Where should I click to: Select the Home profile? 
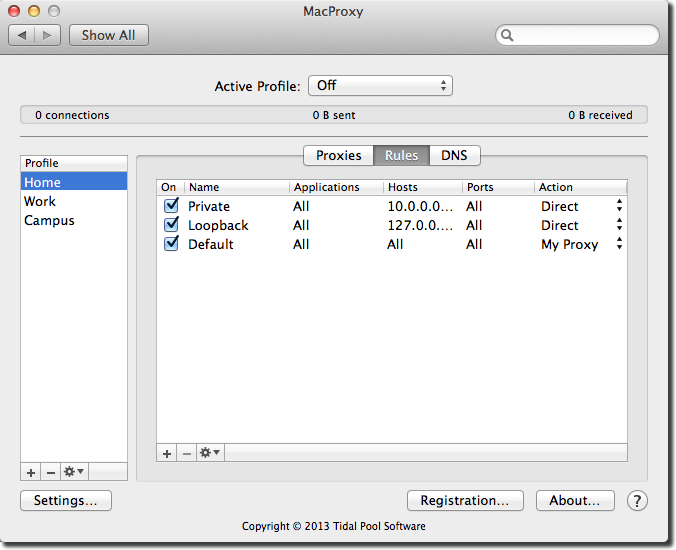(74, 181)
